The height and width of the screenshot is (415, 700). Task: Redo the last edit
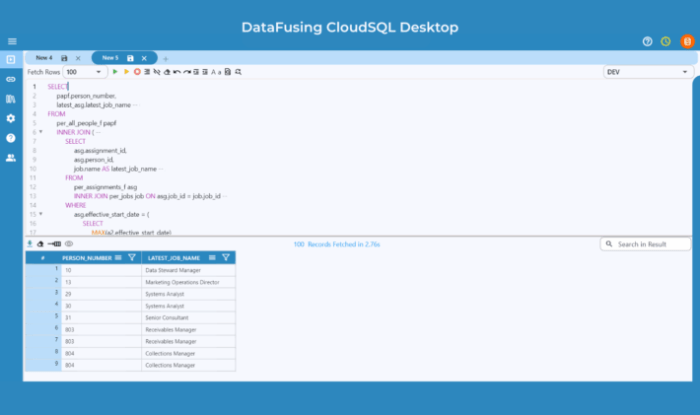pyautogui.click(x=187, y=71)
